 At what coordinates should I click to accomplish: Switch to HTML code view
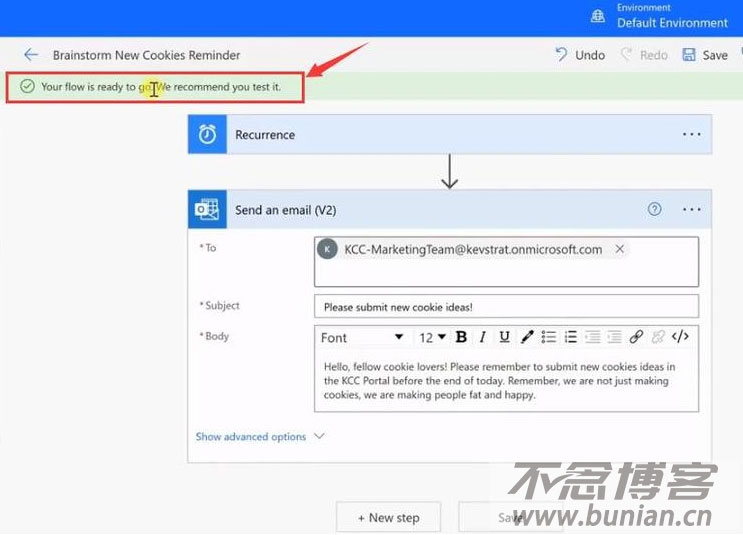coord(680,337)
